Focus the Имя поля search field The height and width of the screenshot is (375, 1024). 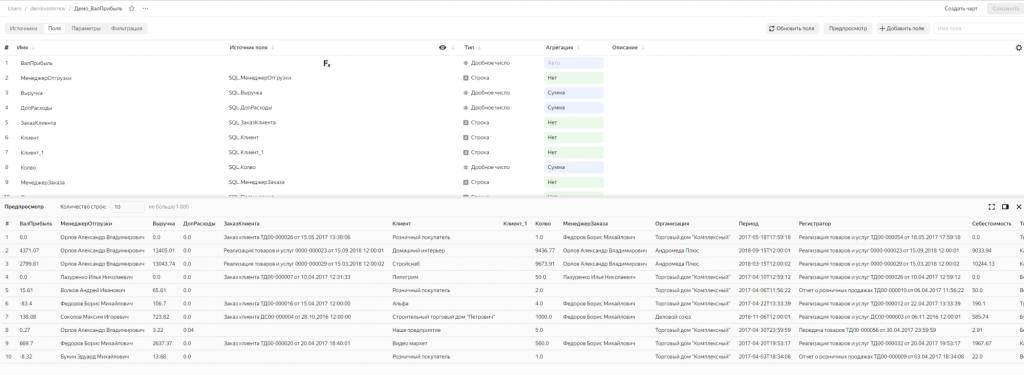pos(978,29)
